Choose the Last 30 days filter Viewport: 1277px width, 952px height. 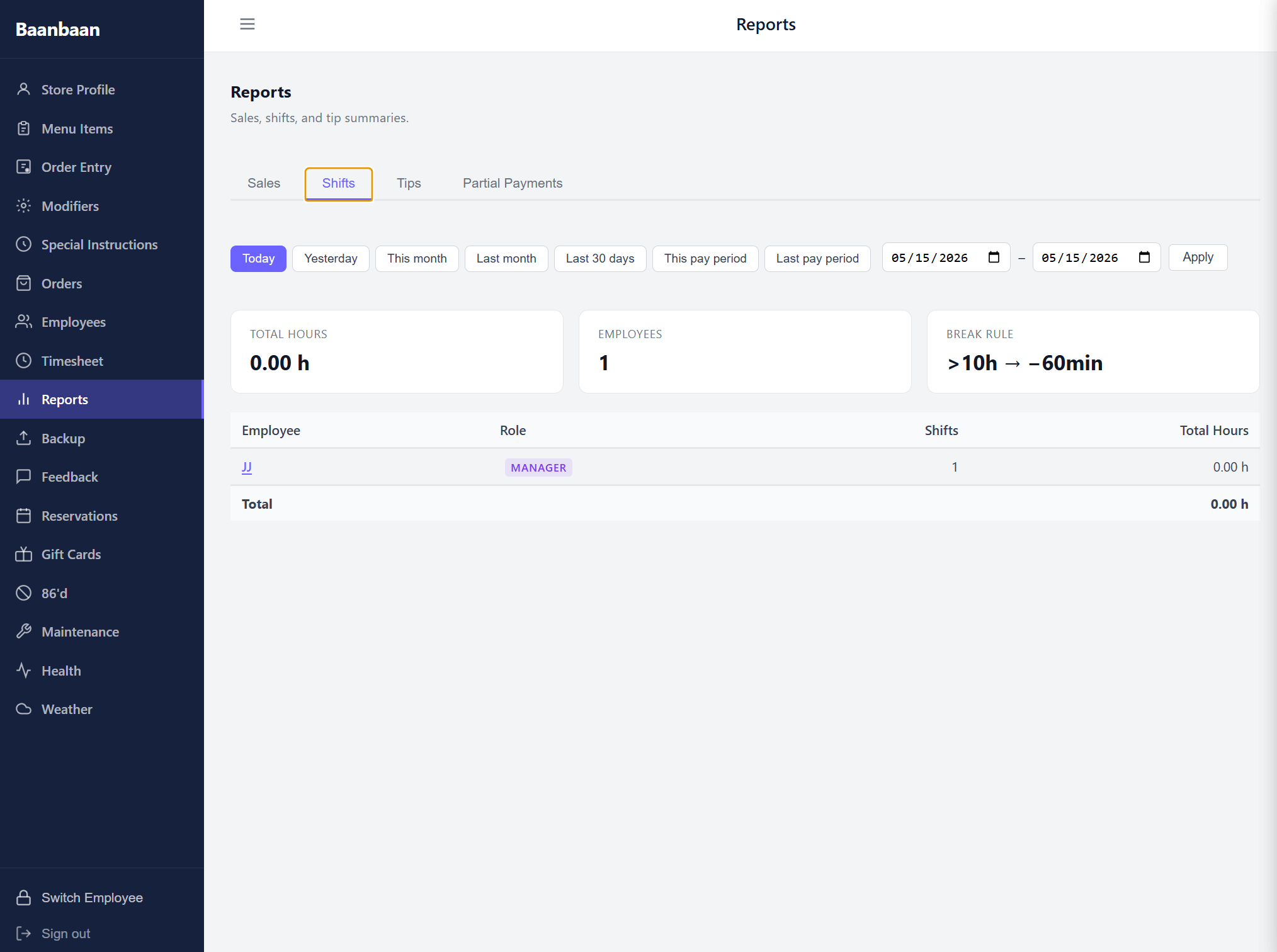pos(600,259)
